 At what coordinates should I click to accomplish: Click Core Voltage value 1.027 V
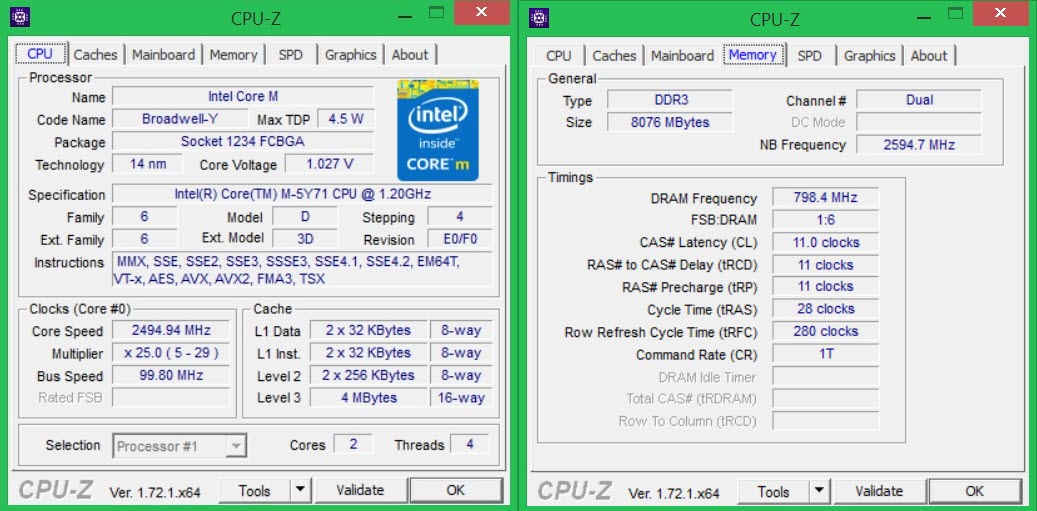tap(329, 164)
